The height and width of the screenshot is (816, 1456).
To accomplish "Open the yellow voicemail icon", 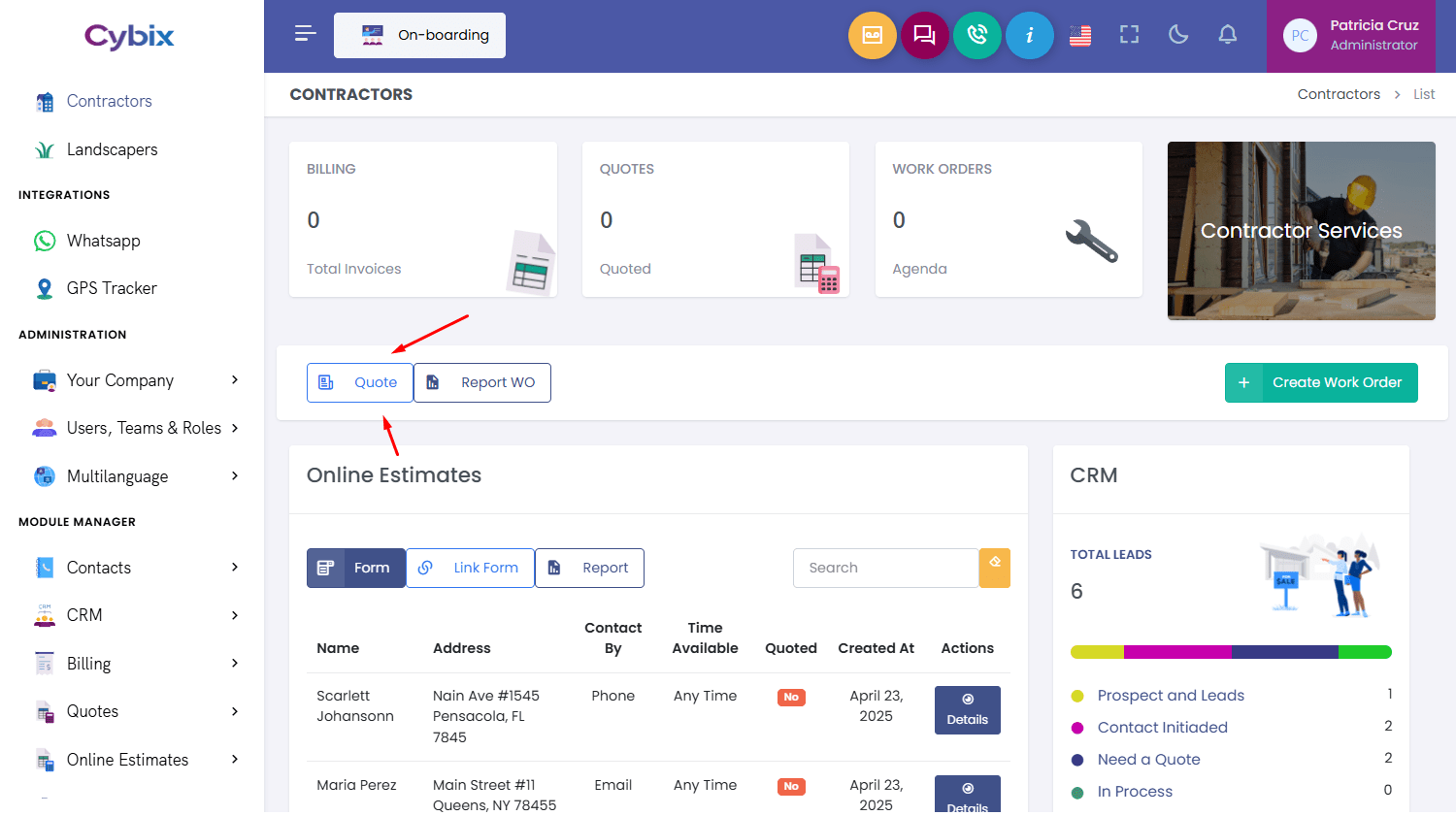I will coord(873,35).
